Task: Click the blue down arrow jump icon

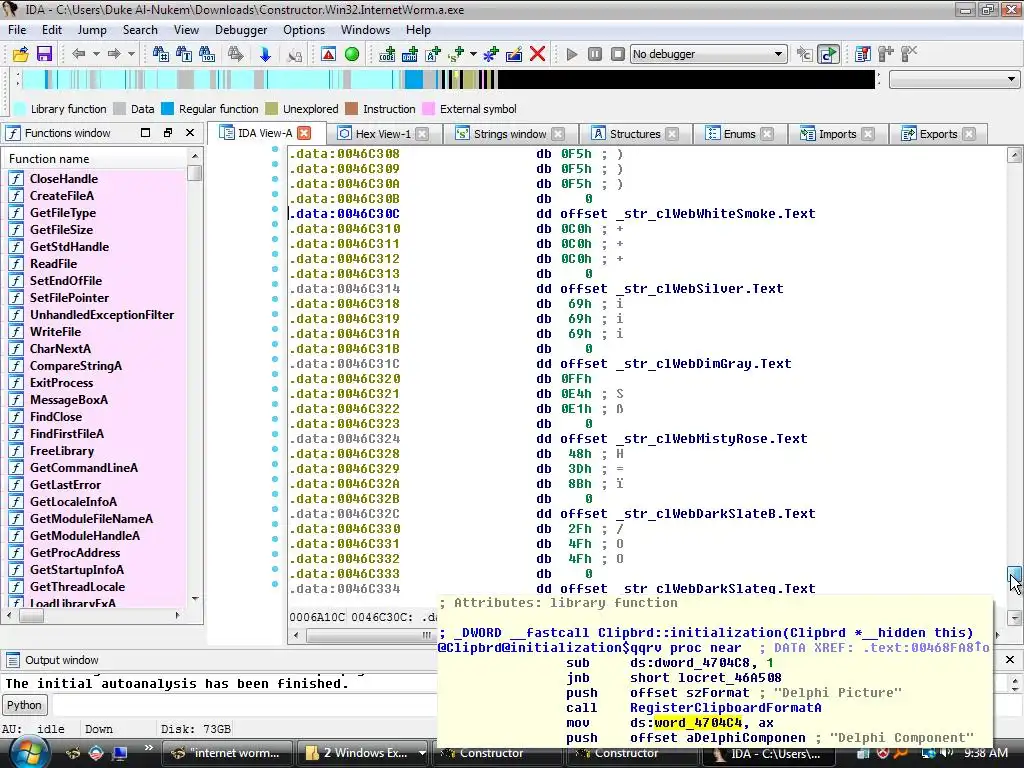Action: (264, 54)
